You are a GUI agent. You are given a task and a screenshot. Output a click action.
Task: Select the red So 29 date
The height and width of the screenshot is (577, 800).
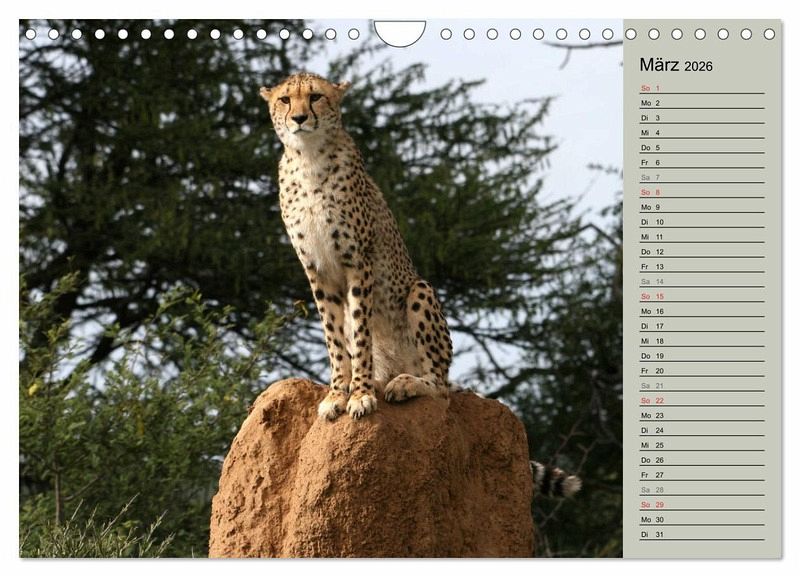click(x=701, y=505)
